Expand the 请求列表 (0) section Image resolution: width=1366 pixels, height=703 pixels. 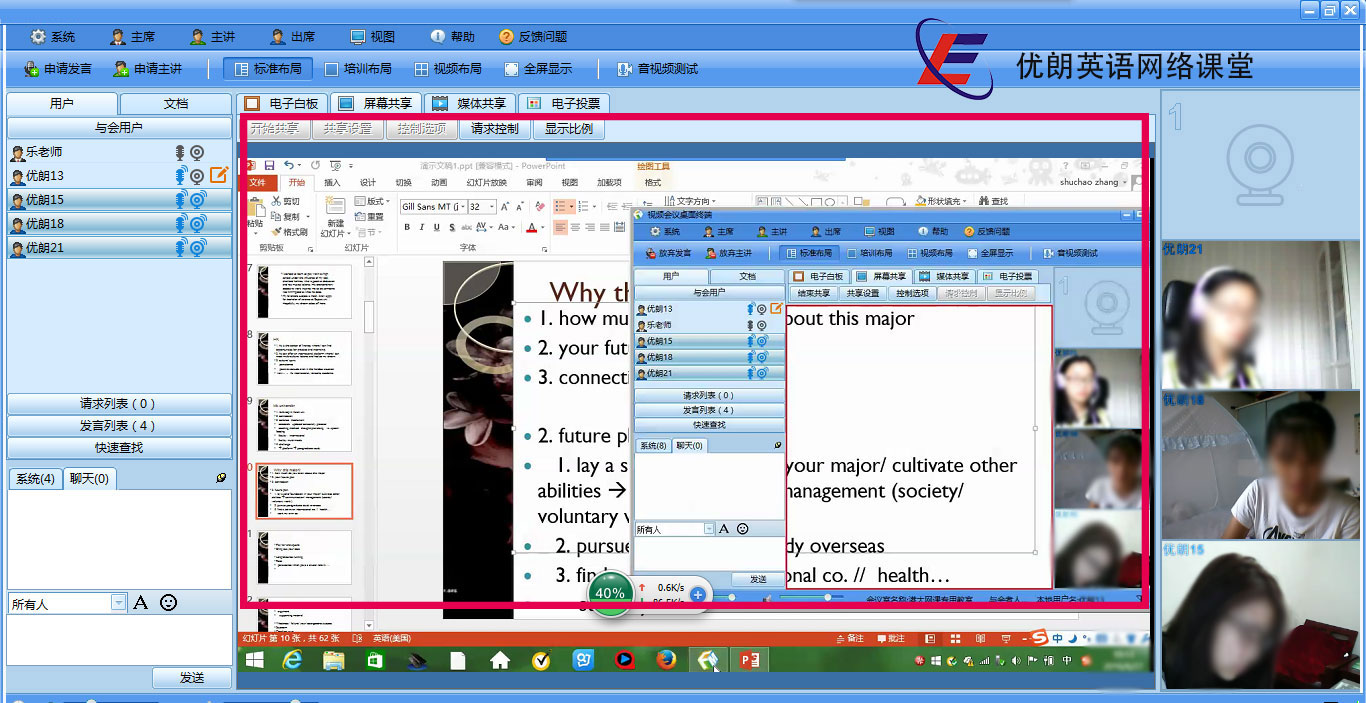pyautogui.click(x=119, y=404)
